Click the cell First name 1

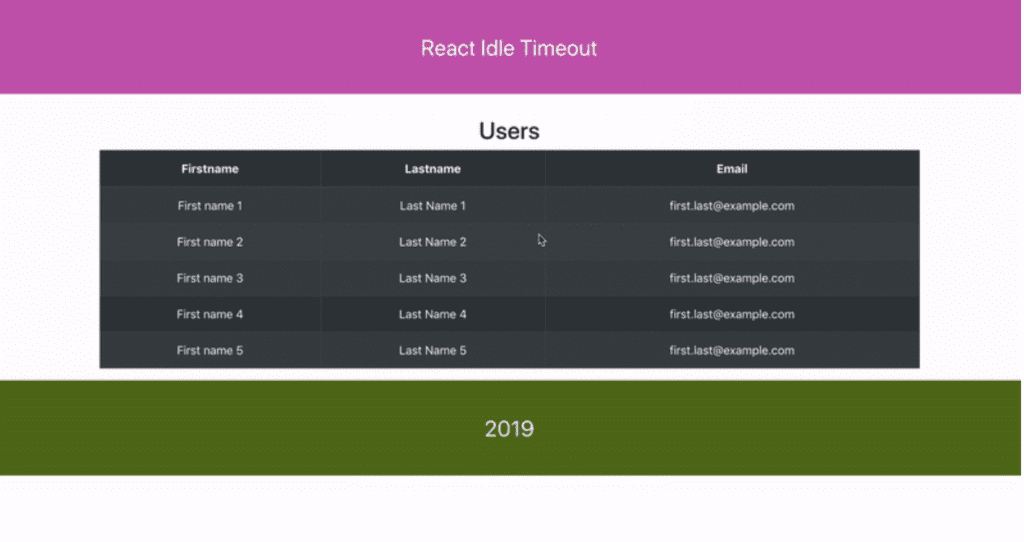click(210, 206)
